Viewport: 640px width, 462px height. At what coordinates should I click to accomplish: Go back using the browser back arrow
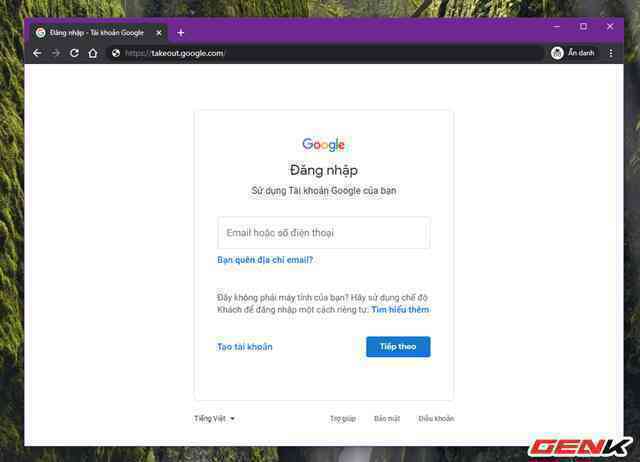pos(37,53)
